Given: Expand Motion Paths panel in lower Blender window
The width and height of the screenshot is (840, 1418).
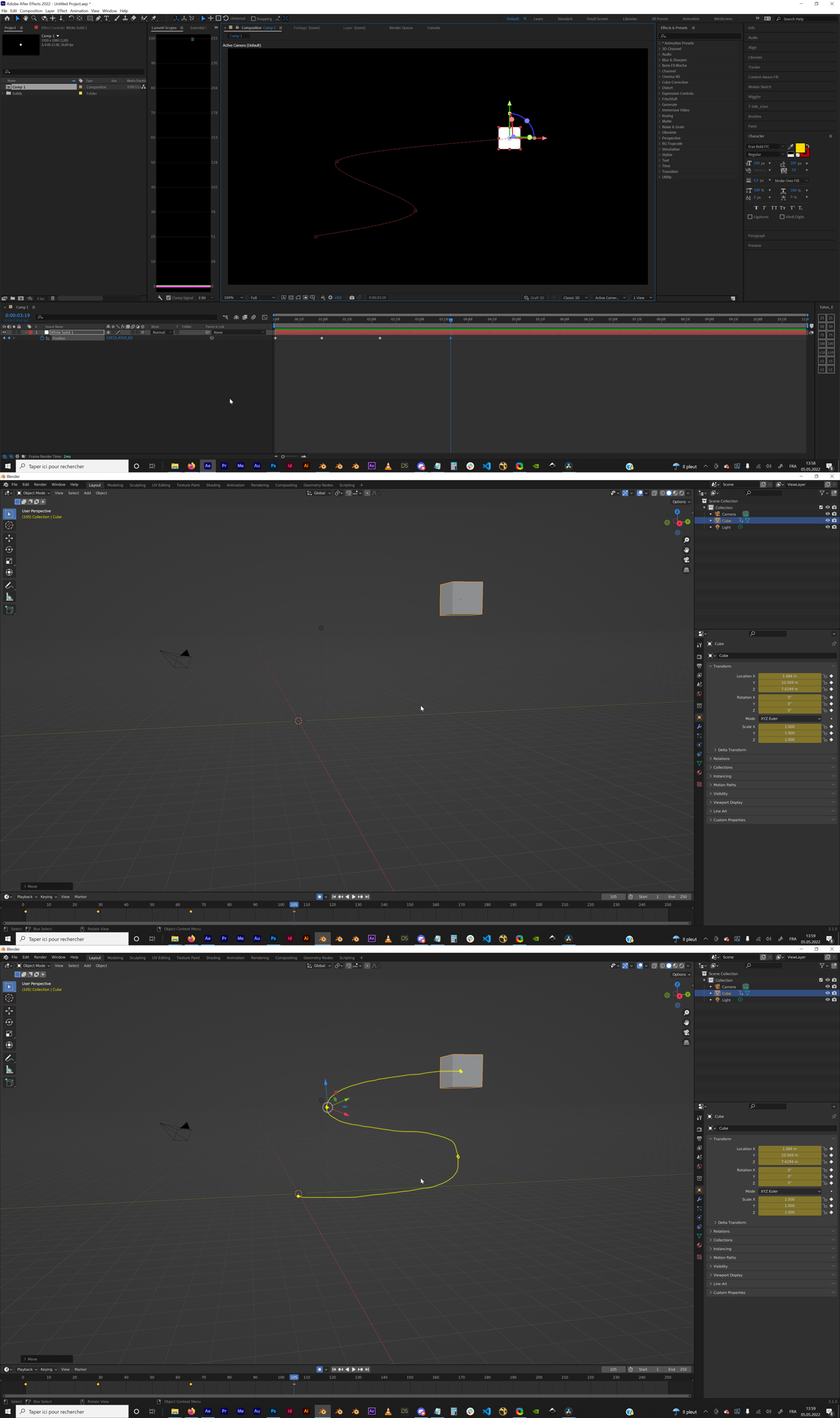Looking at the screenshot, I should (x=725, y=1257).
